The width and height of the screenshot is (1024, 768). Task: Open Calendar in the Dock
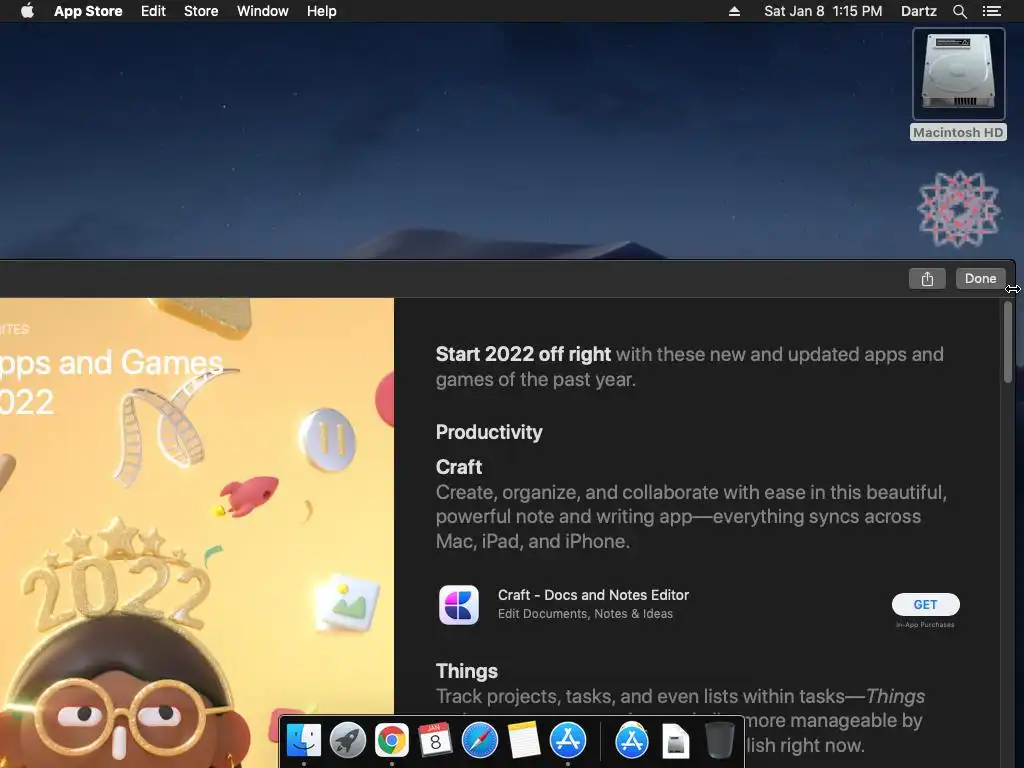435,741
